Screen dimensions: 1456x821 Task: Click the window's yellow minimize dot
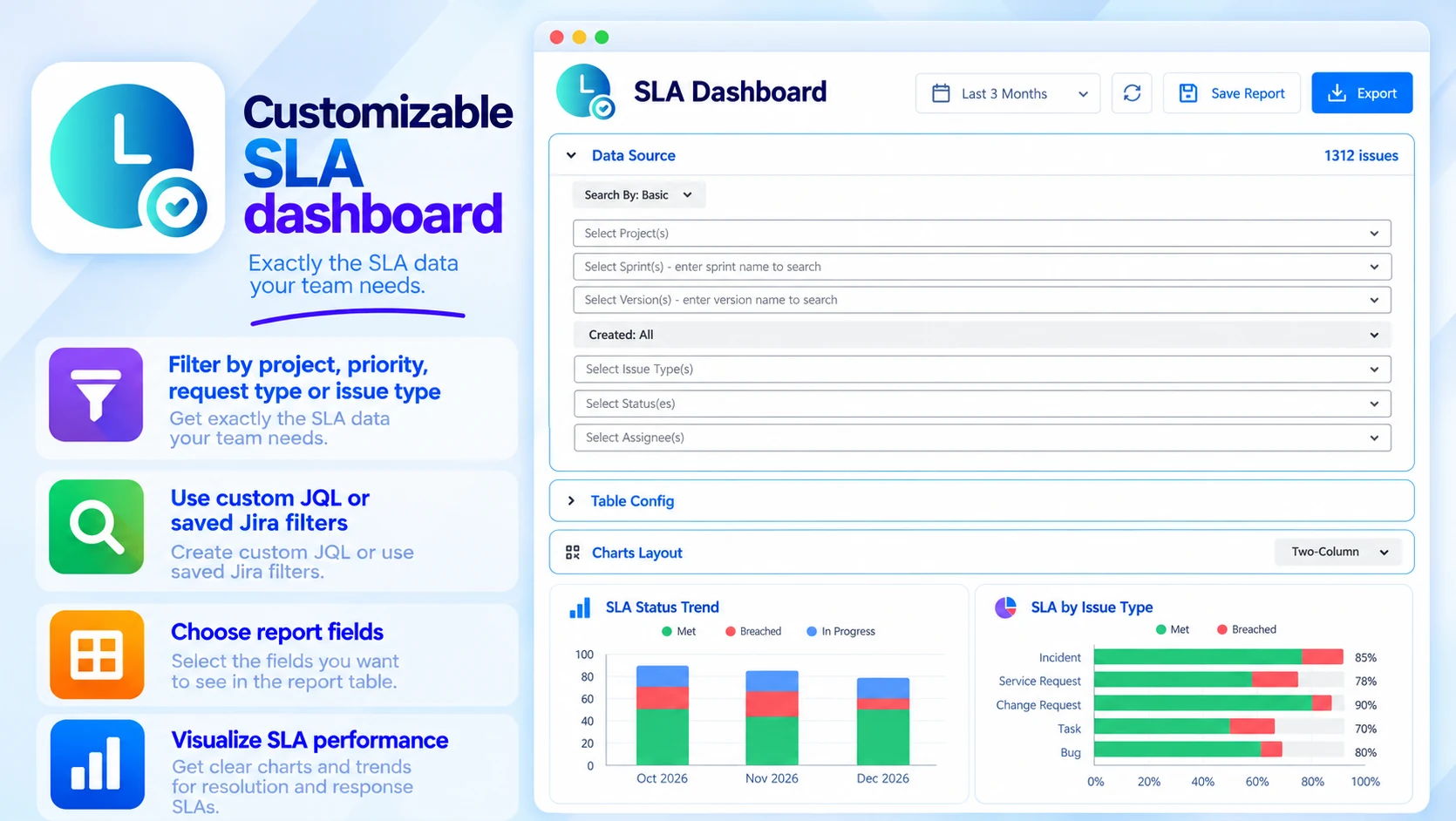coord(579,37)
